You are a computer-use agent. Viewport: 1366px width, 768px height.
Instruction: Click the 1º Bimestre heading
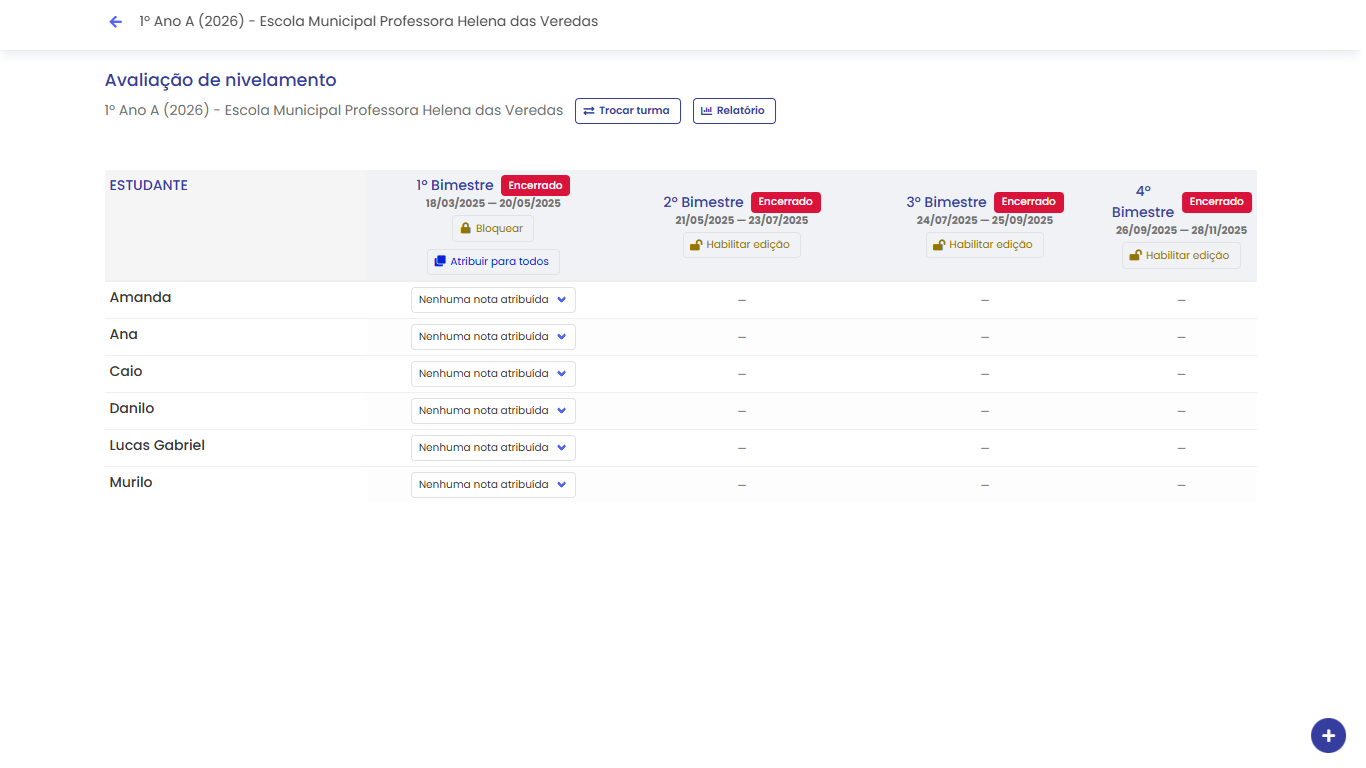tap(455, 185)
